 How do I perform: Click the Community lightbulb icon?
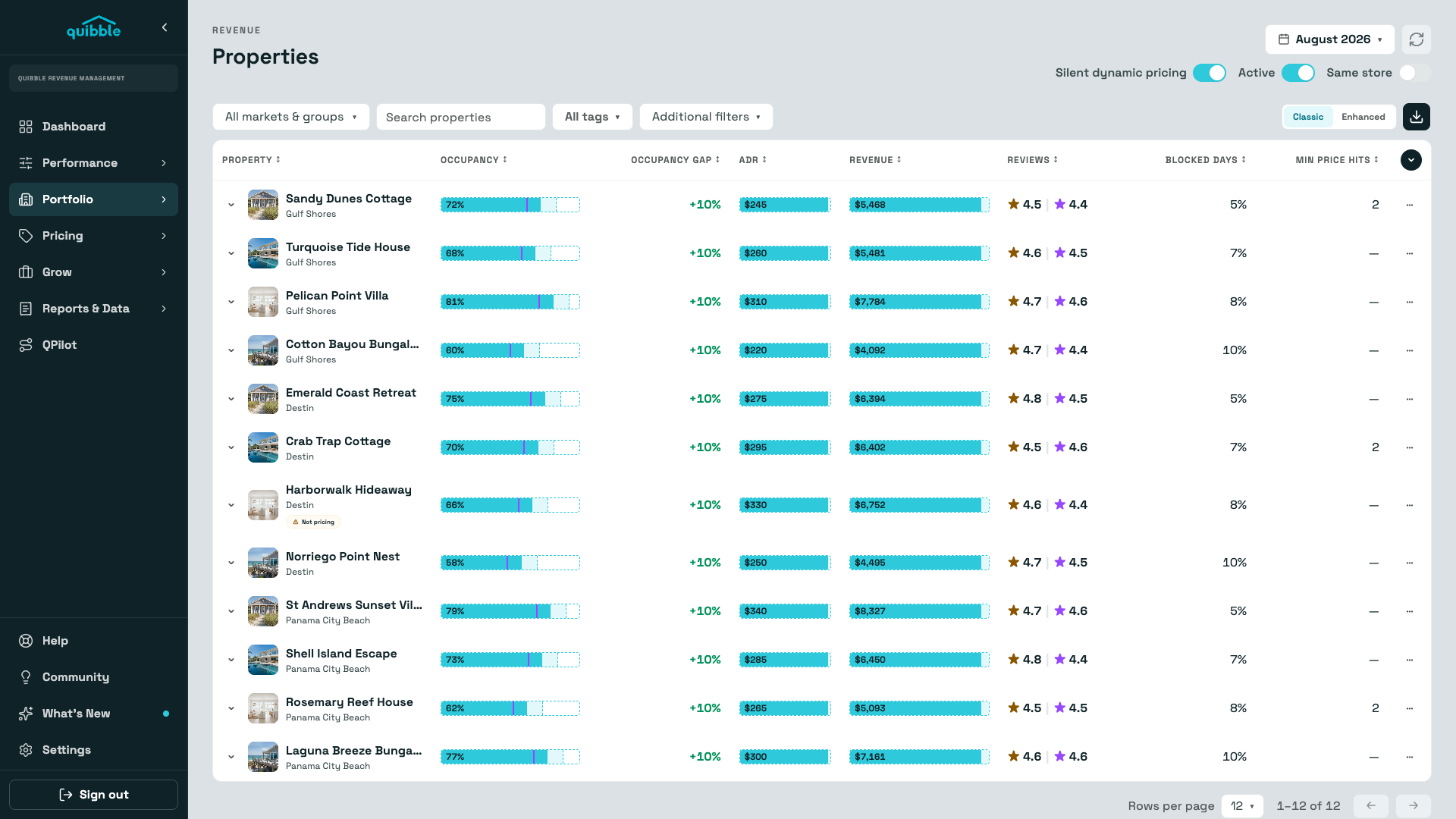(x=26, y=677)
